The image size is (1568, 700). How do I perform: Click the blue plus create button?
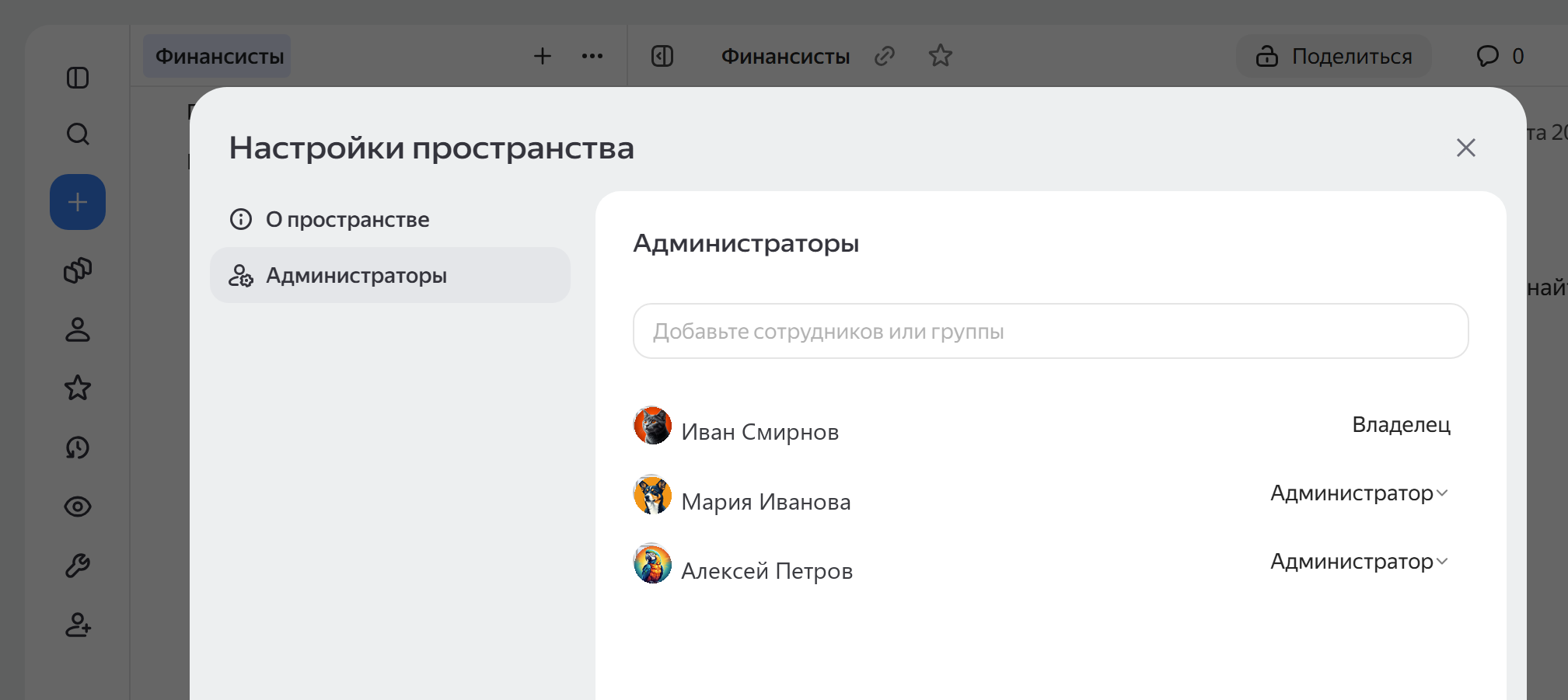[78, 202]
